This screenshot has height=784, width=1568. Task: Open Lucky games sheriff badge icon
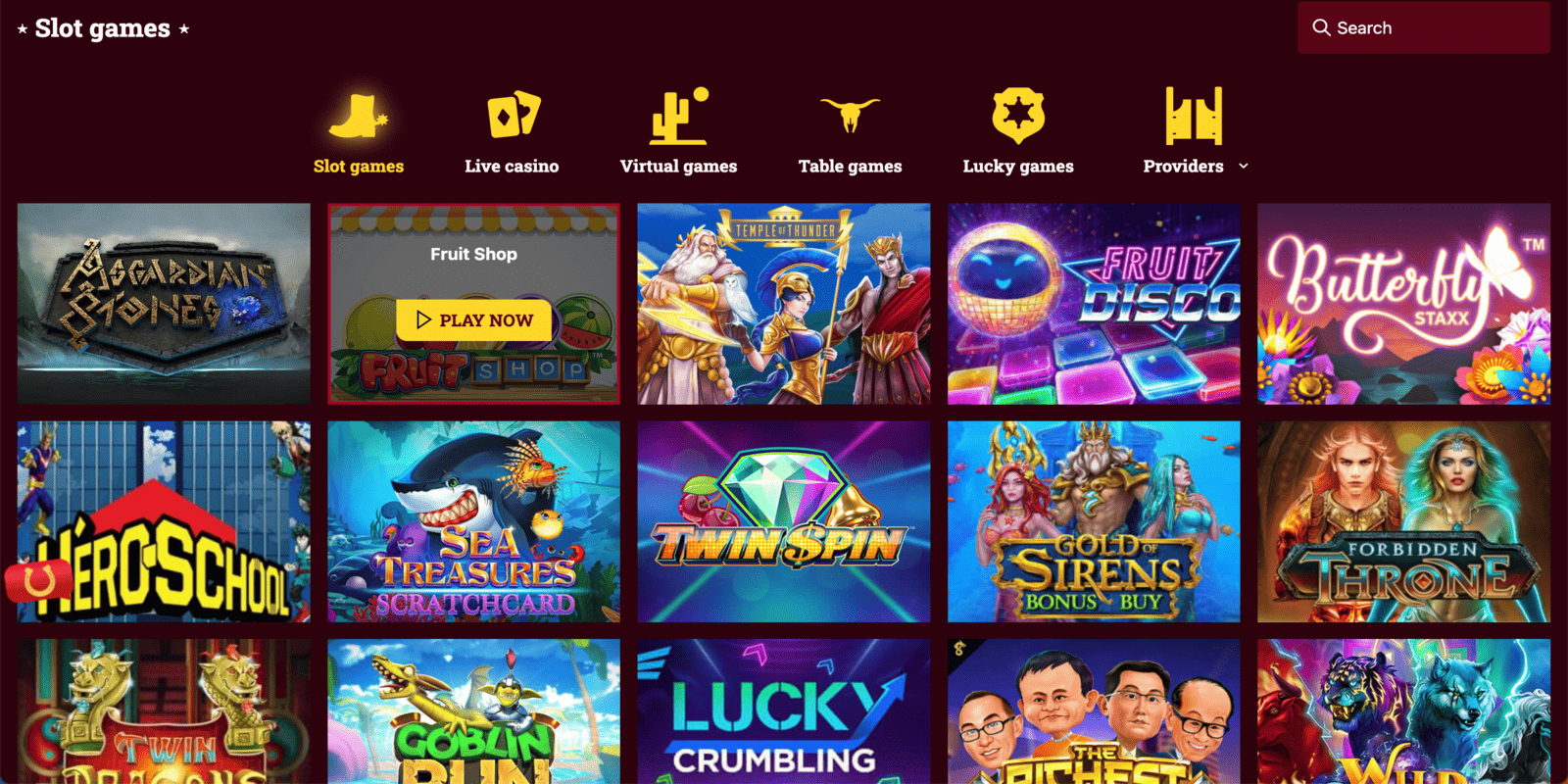[x=1018, y=116]
